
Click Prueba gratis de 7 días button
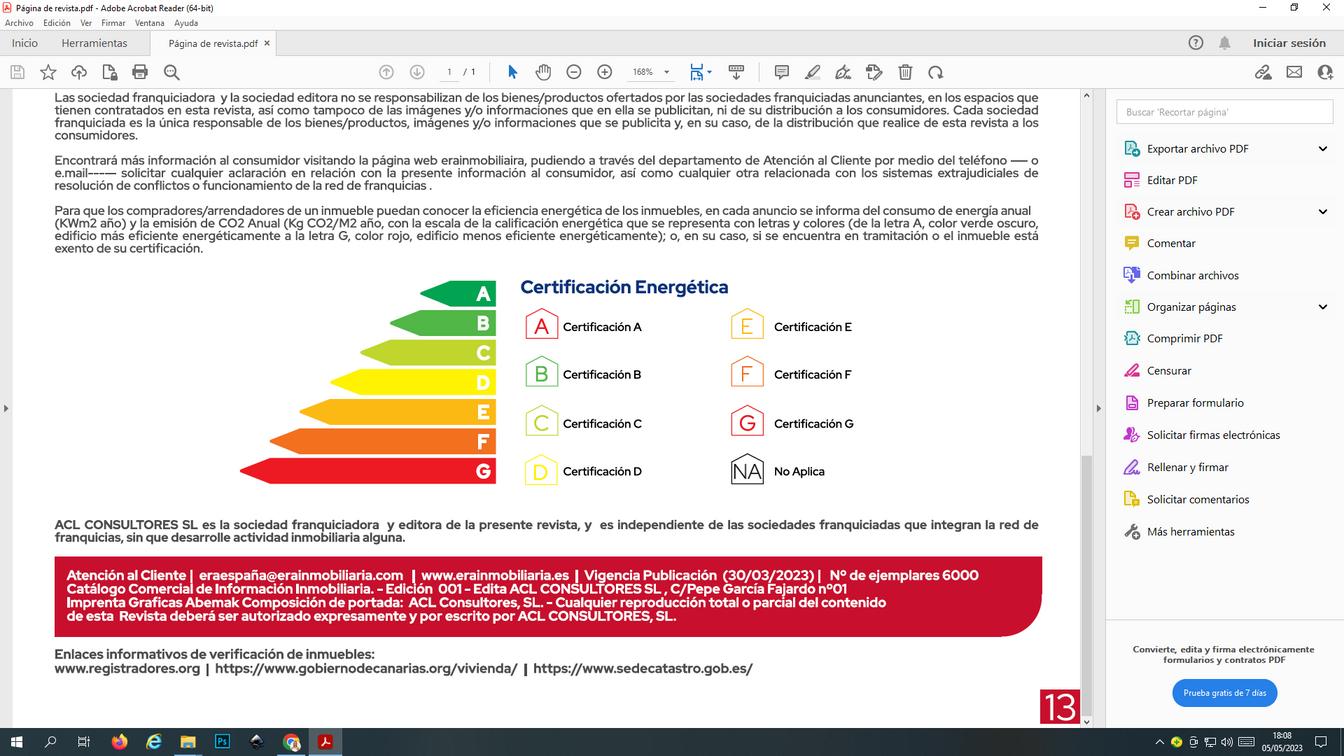coord(1224,692)
